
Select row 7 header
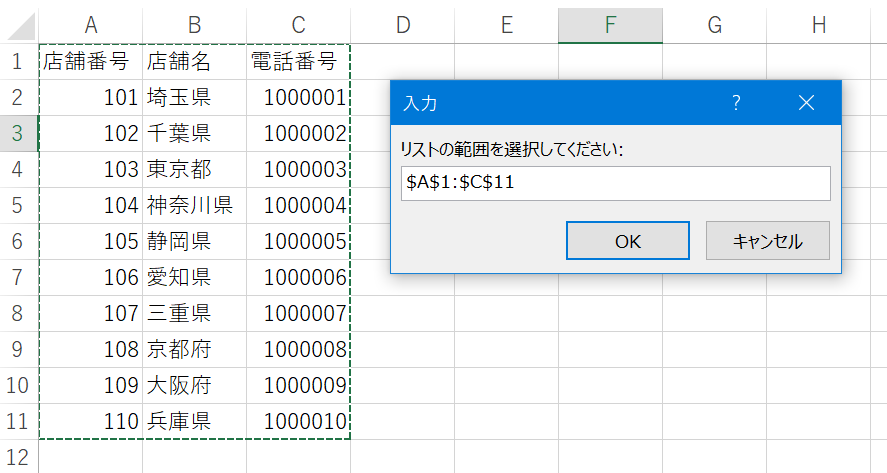tap(17, 277)
